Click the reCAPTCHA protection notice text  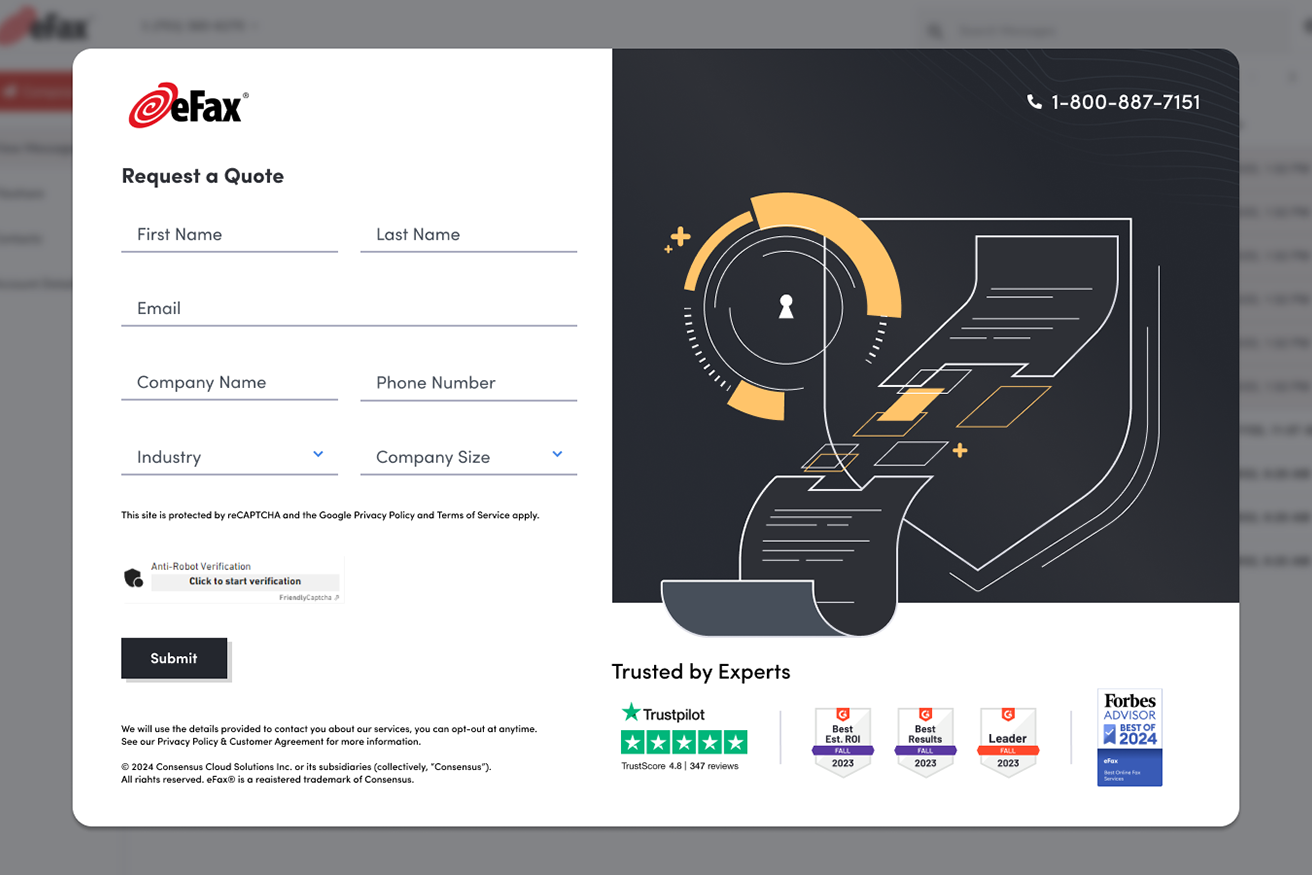click(330, 515)
